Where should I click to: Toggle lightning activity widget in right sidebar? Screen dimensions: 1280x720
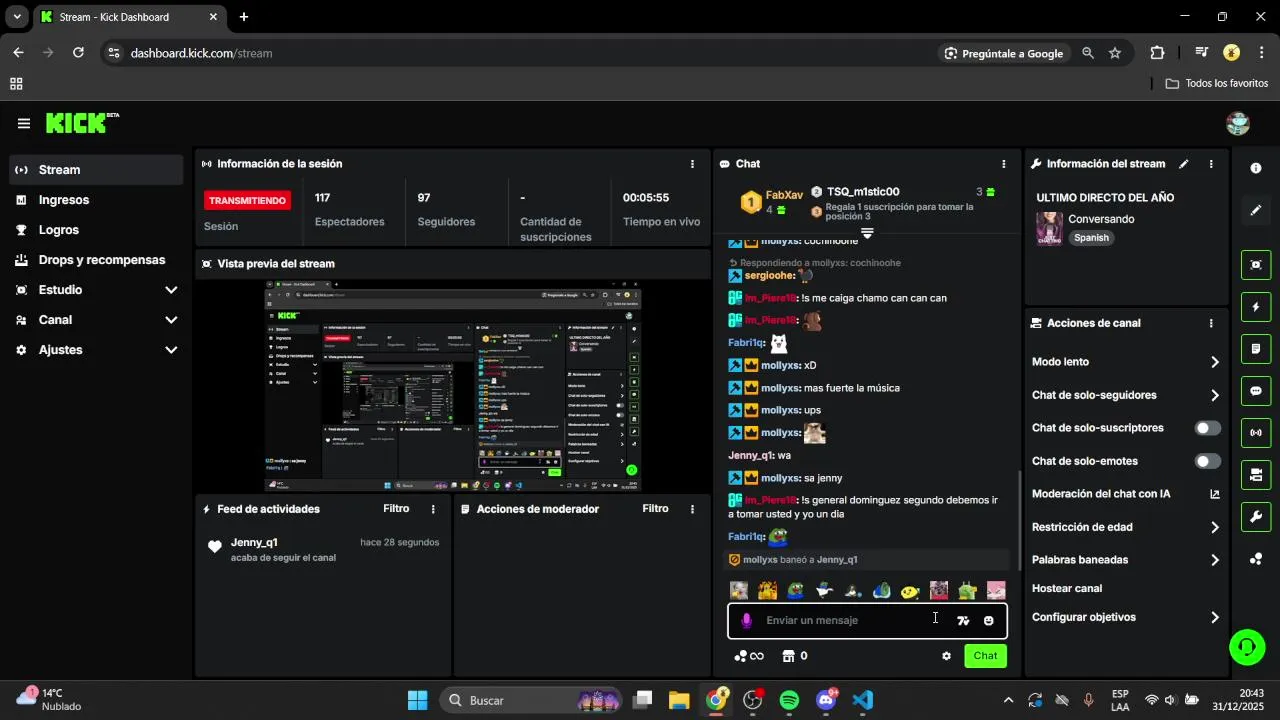pos(1256,307)
